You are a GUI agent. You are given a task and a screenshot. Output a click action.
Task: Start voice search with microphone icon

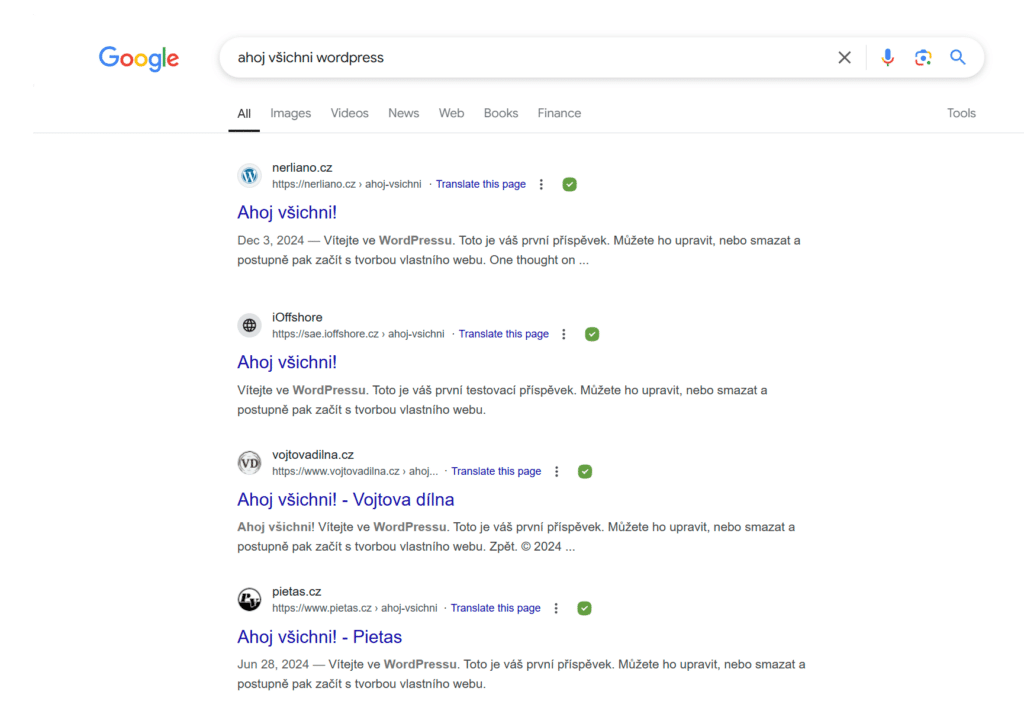(x=887, y=57)
